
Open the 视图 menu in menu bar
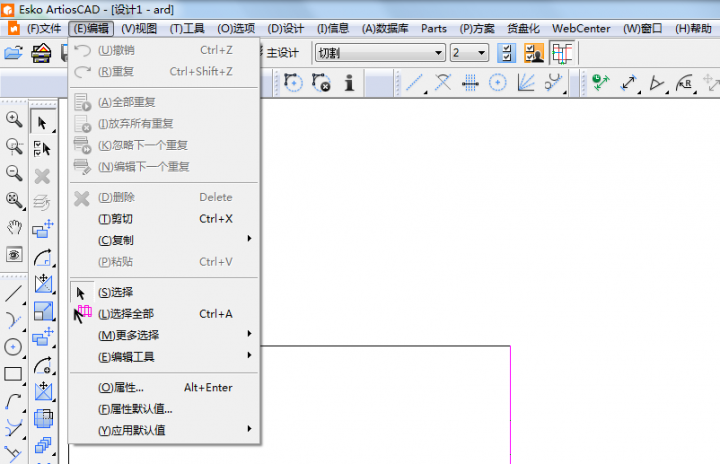[x=139, y=28]
